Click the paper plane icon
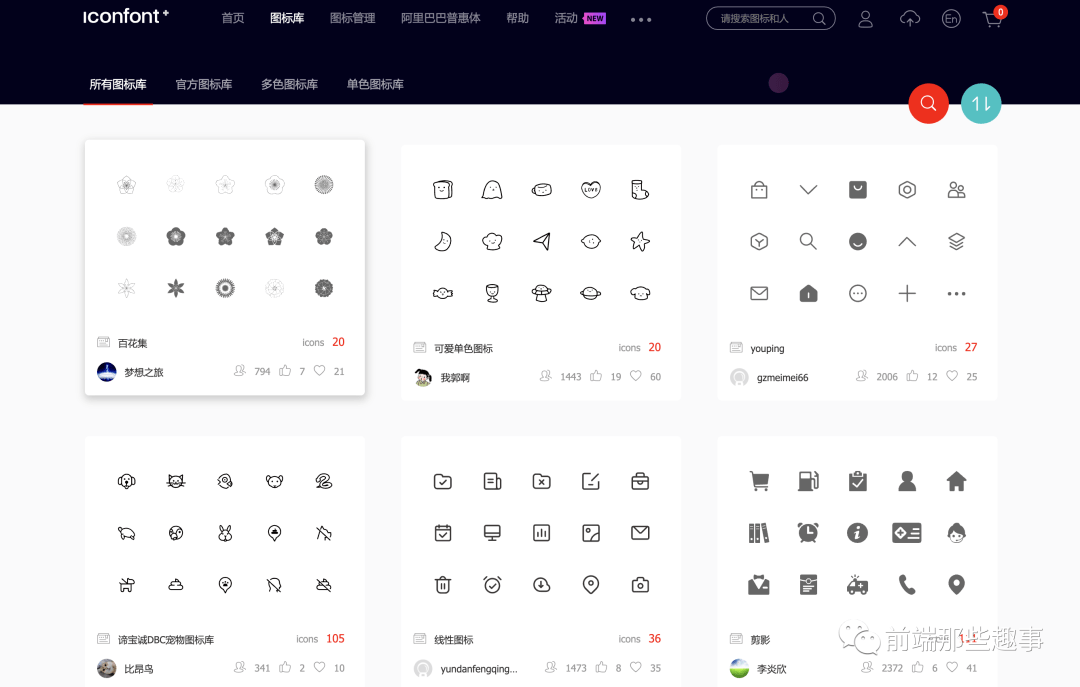The image size is (1080, 687). 541,241
